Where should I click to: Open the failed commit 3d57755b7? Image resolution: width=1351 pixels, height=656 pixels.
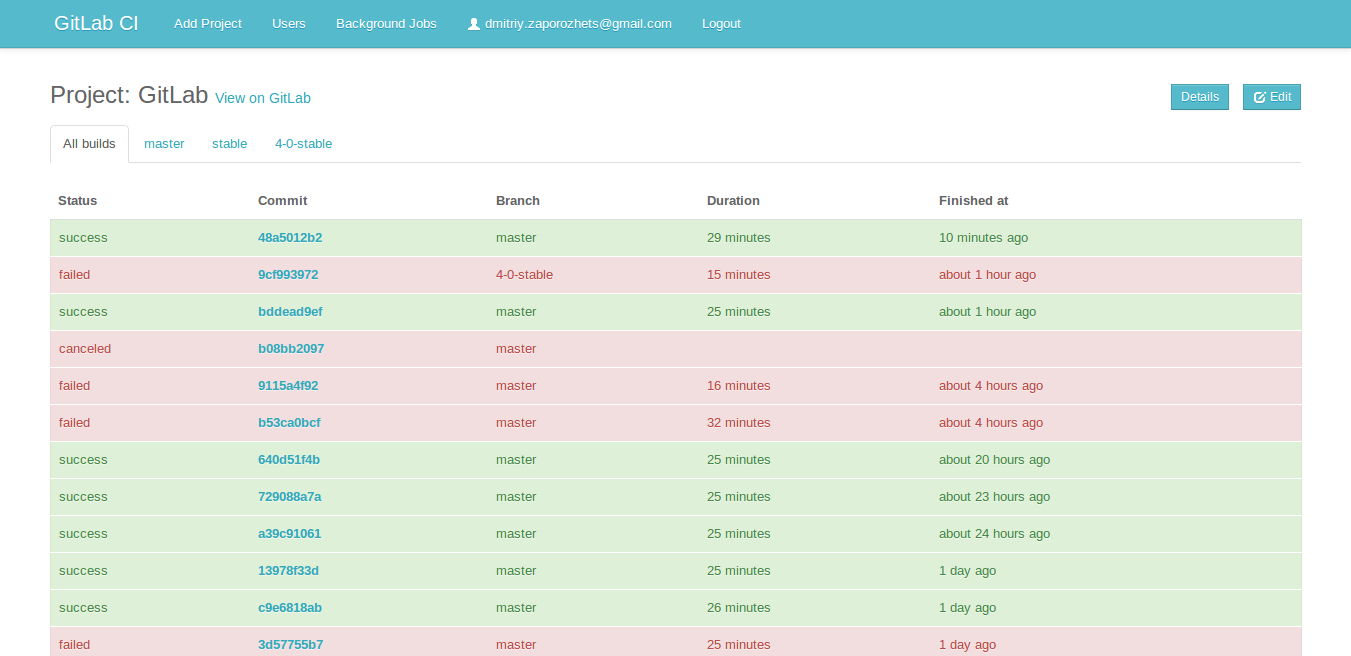(289, 644)
